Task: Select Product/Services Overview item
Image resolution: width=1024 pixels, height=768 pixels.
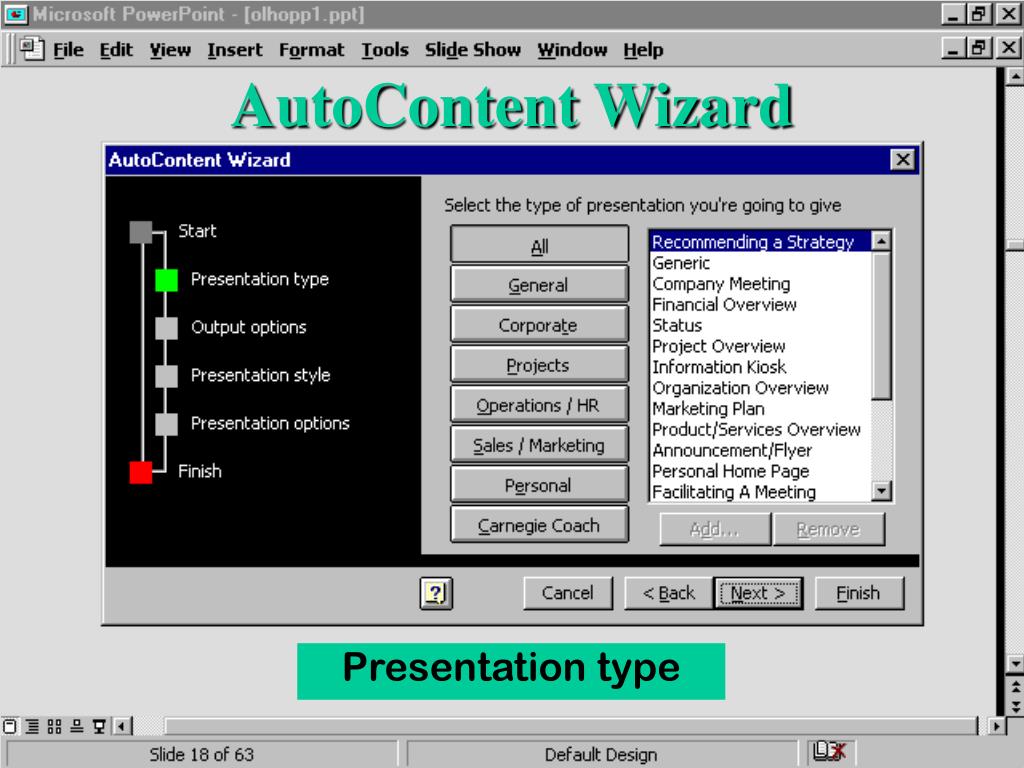Action: [x=761, y=430]
